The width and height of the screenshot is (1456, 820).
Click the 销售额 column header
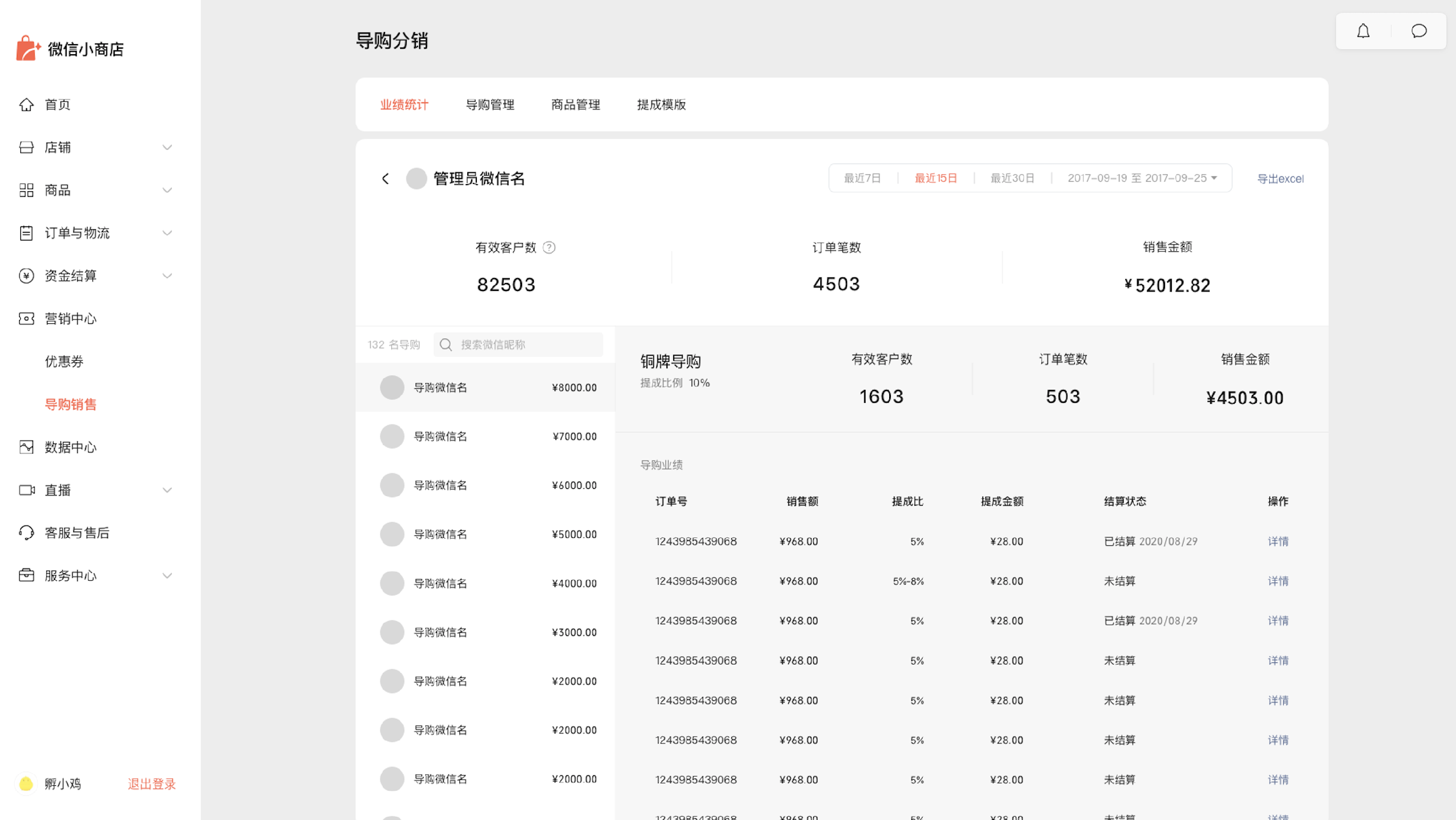(802, 501)
